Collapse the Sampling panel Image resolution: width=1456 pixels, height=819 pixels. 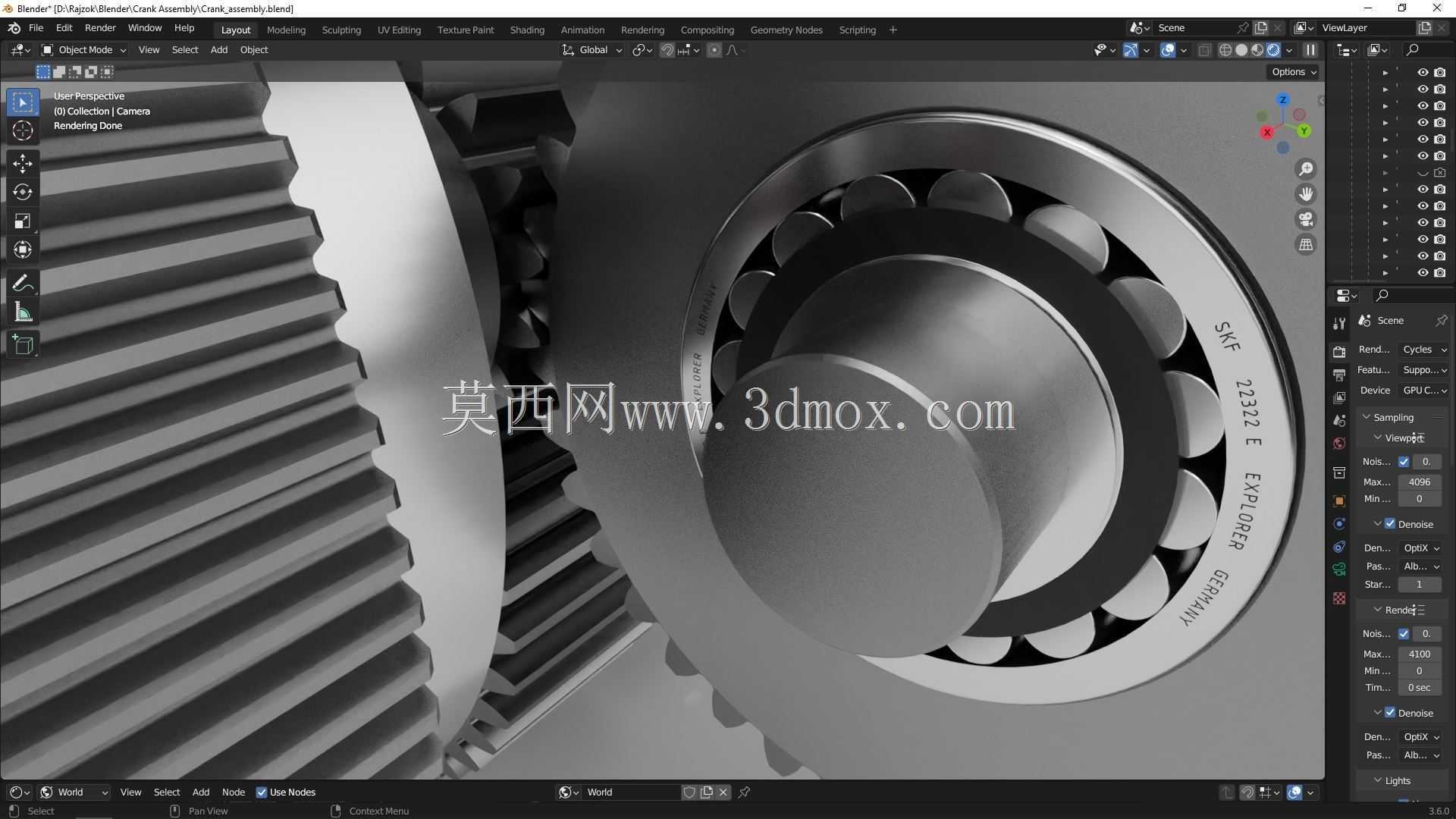tap(1393, 418)
